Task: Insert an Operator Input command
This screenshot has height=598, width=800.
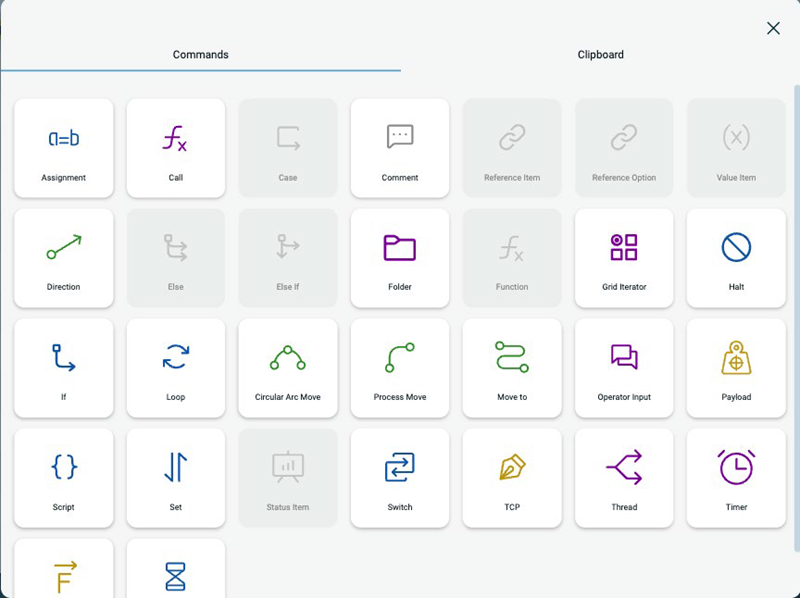Action: (624, 368)
